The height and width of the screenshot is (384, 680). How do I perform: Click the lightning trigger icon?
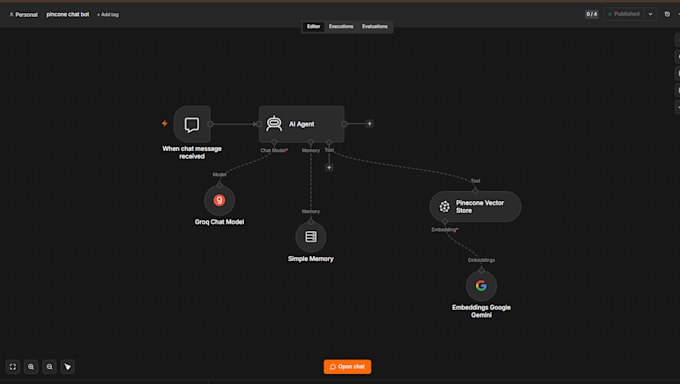tap(165, 124)
